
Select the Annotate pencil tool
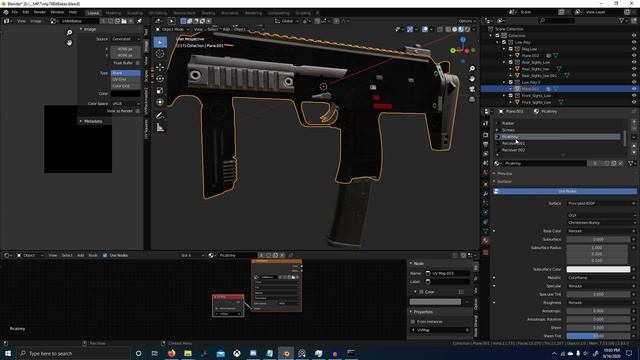pyautogui.click(x=160, y=116)
